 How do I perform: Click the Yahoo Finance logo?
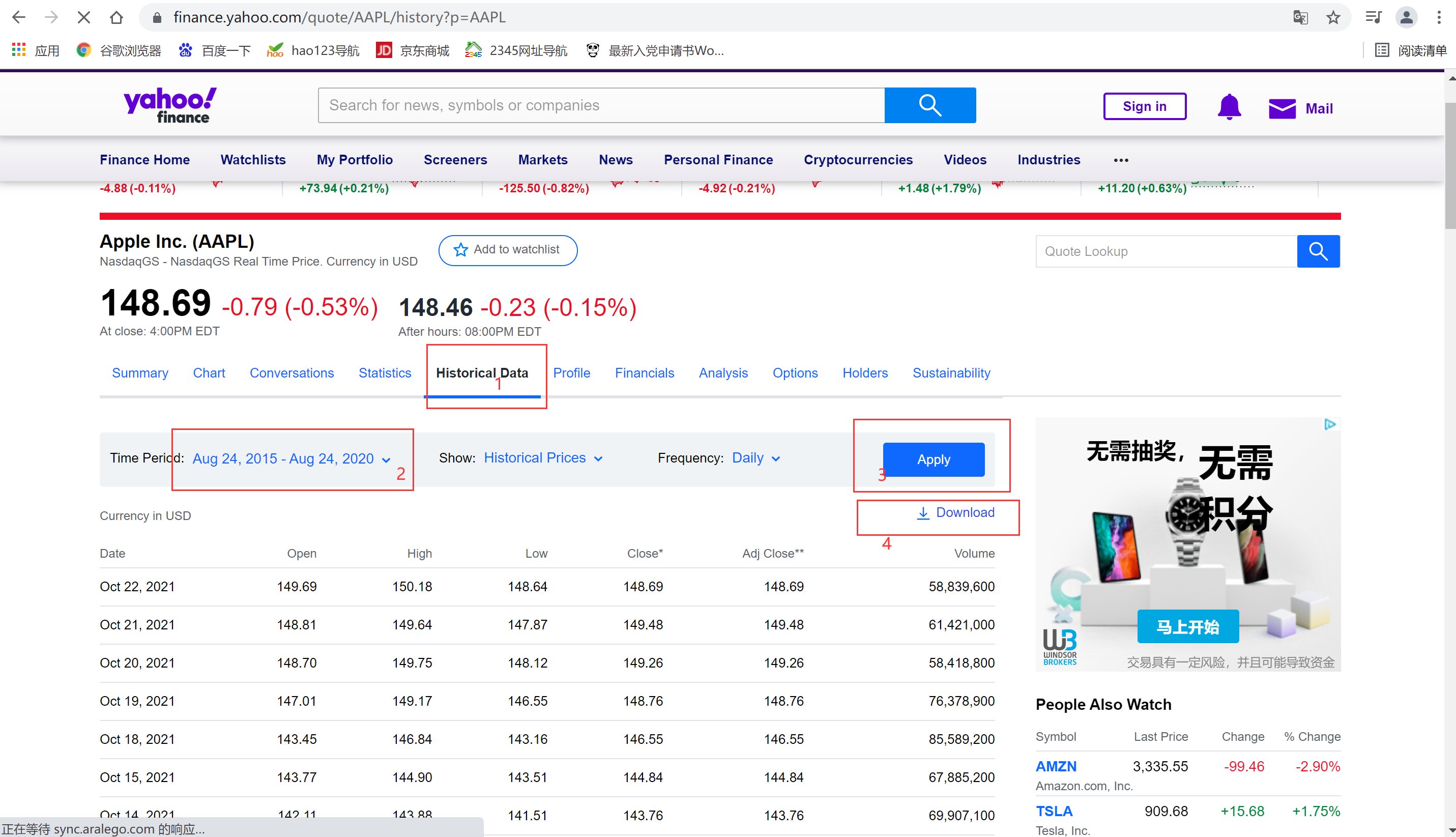pos(170,105)
